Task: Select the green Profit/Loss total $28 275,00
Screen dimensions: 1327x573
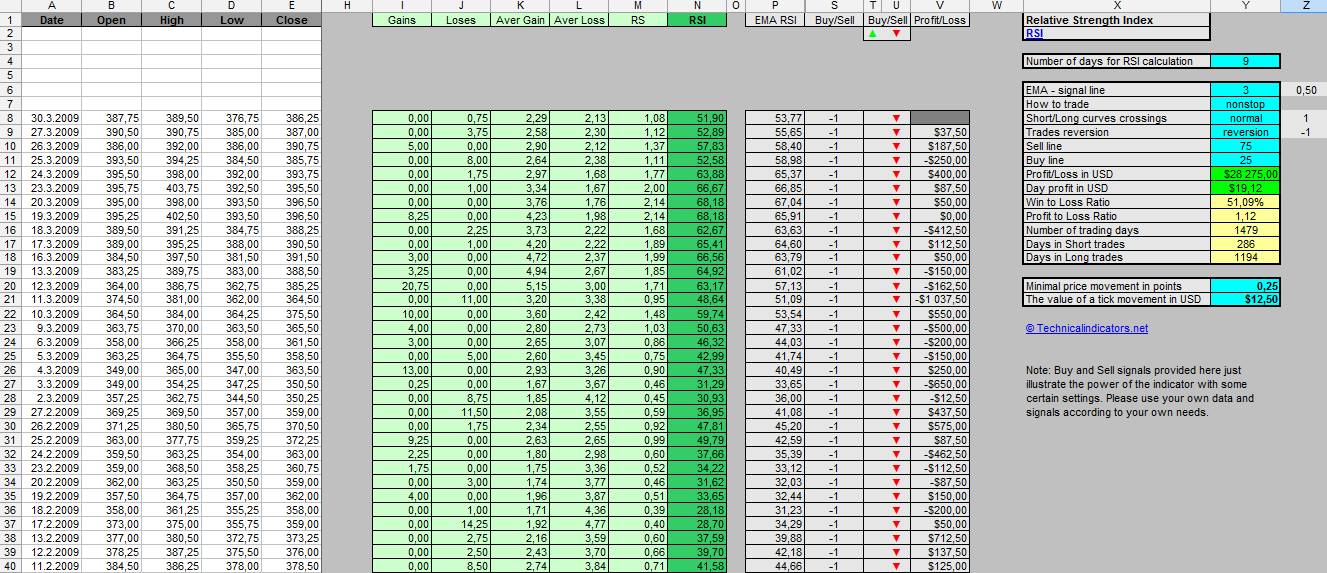Action: tap(1245, 174)
